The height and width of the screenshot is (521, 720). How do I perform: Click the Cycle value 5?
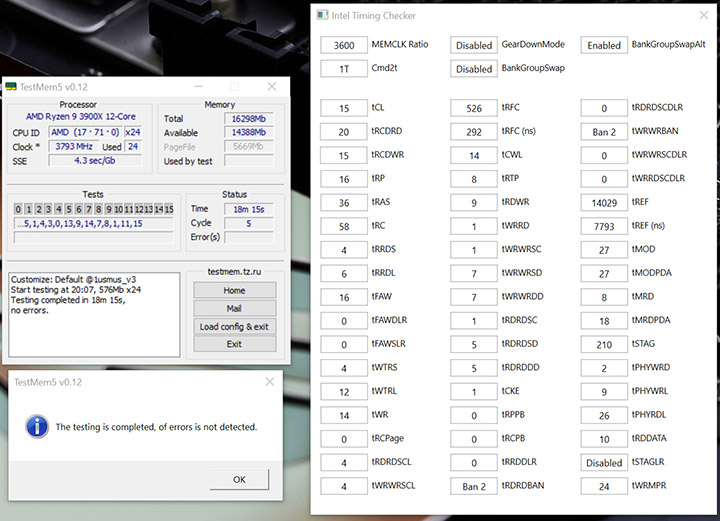(248, 224)
